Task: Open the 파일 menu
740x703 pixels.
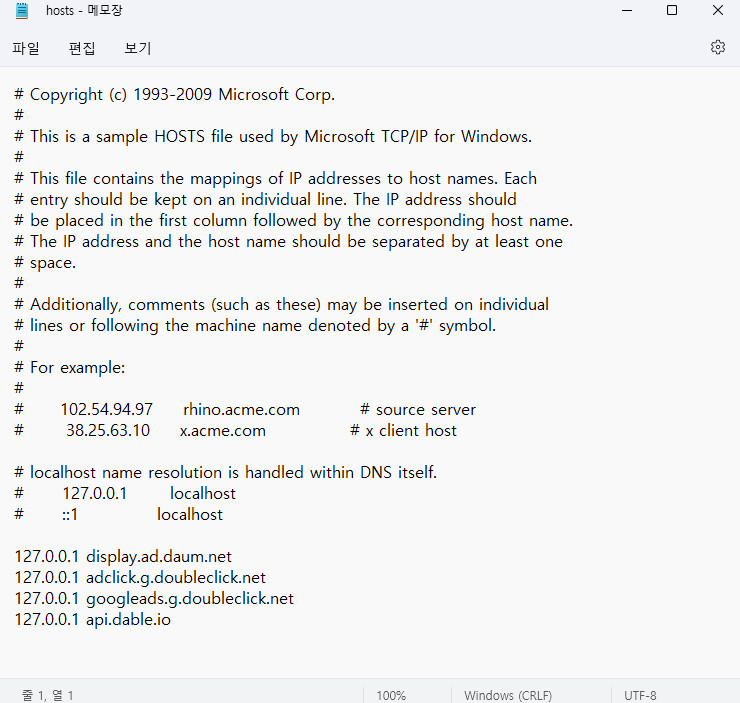Action: [x=26, y=48]
